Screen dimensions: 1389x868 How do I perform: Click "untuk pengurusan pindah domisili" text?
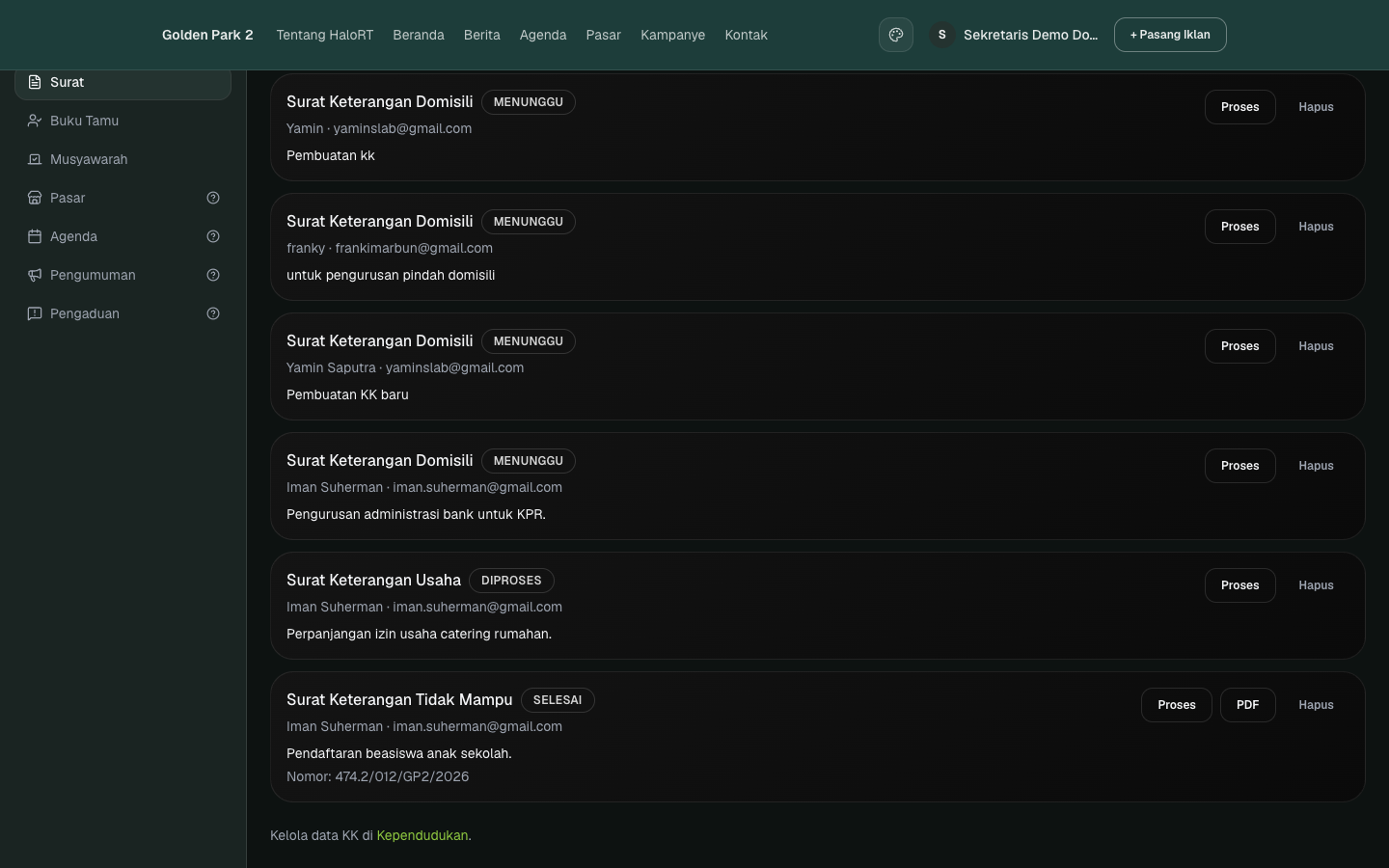click(391, 275)
